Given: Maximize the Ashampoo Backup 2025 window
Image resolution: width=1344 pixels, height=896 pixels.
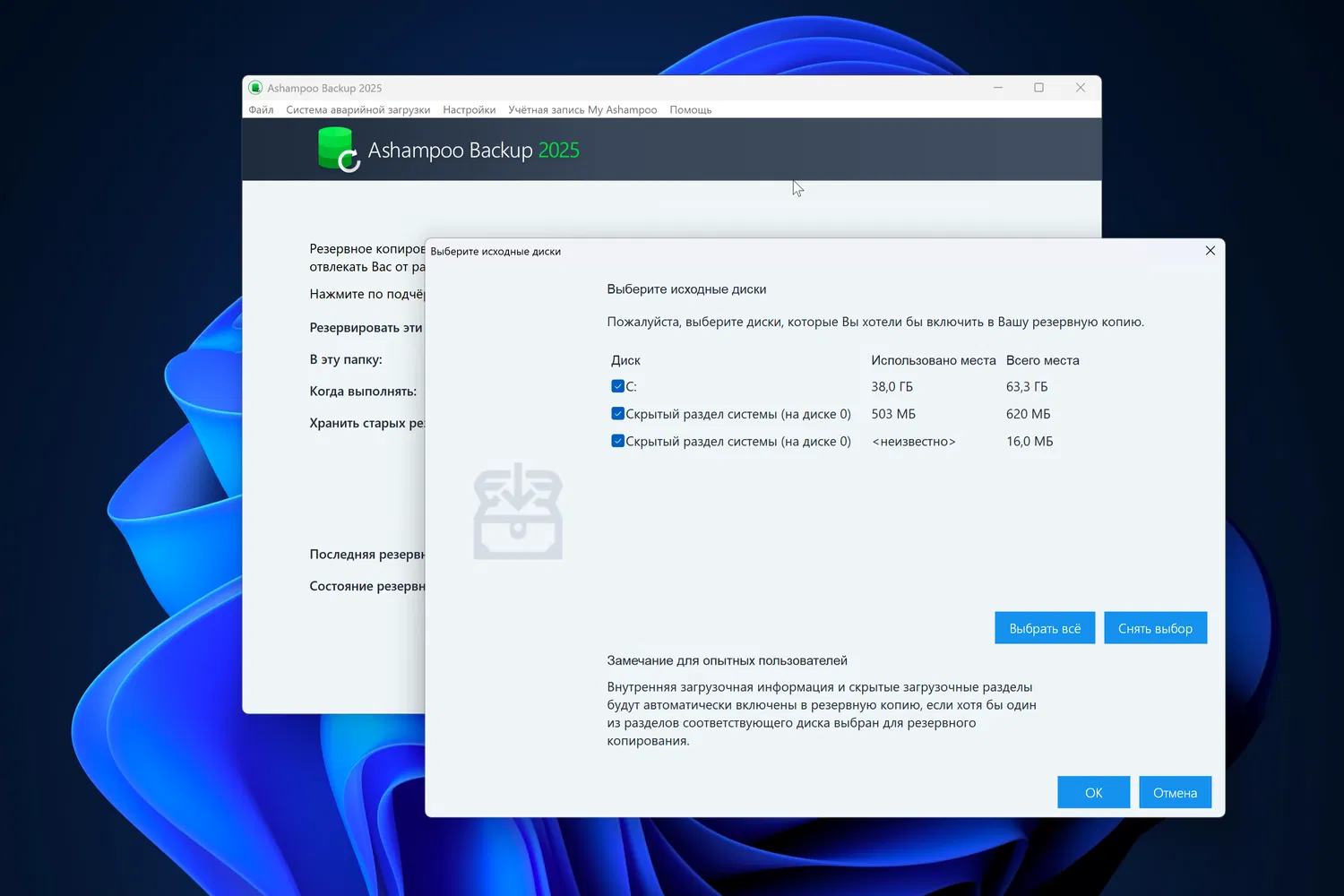Looking at the screenshot, I should coord(1039,88).
